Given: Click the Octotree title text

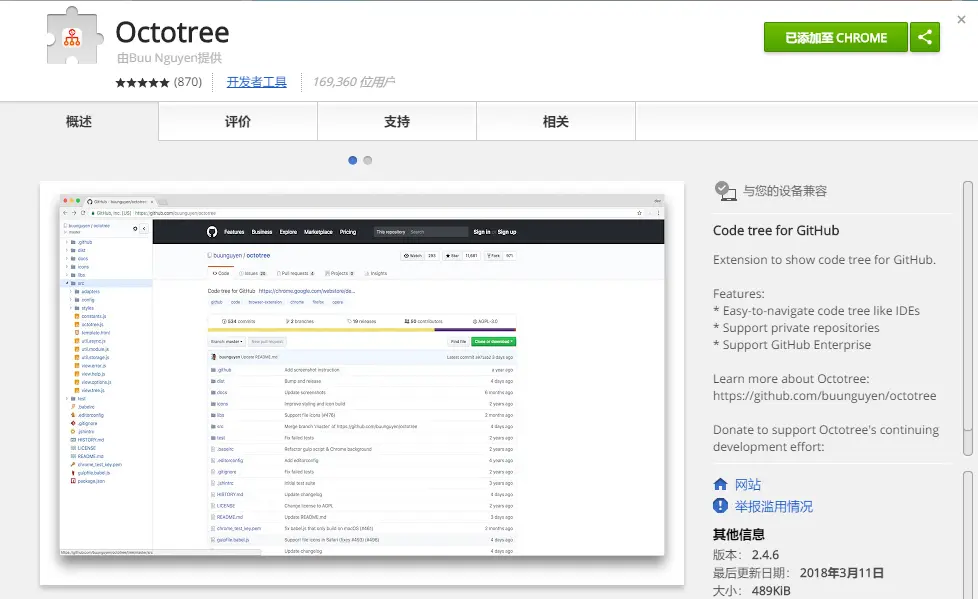Looking at the screenshot, I should coord(172,32).
